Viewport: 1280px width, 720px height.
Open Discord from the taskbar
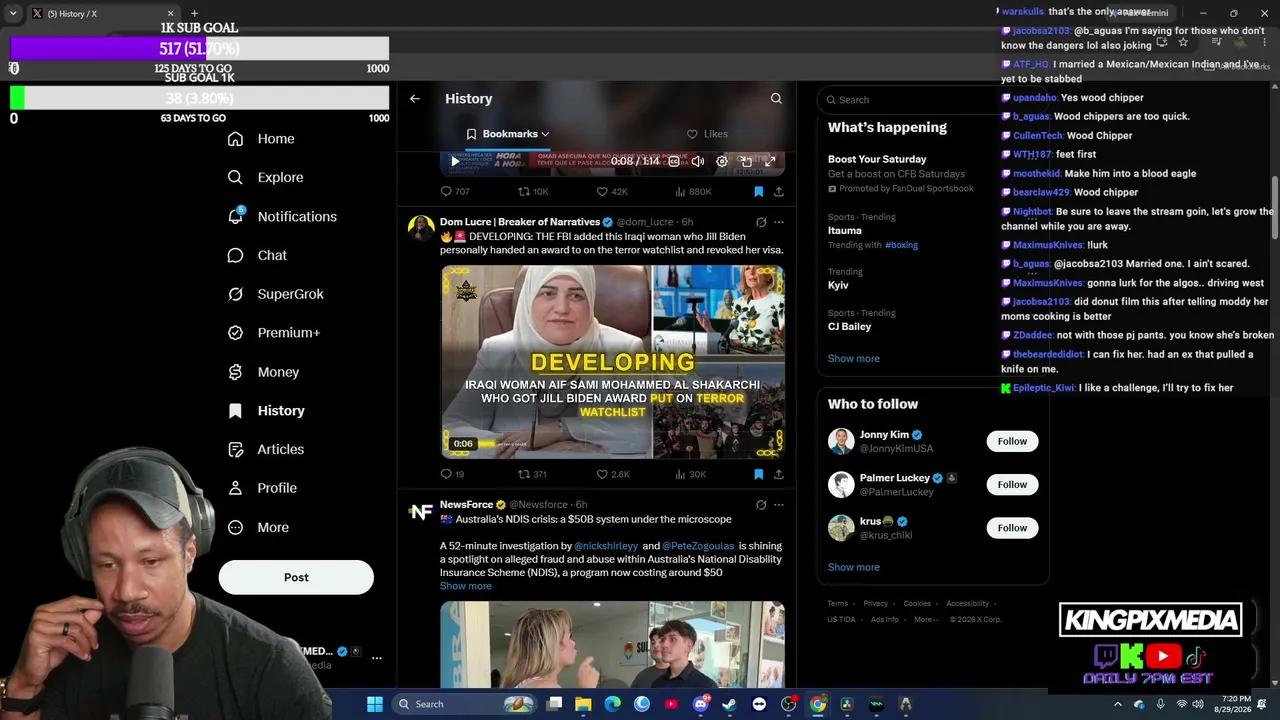(x=701, y=704)
